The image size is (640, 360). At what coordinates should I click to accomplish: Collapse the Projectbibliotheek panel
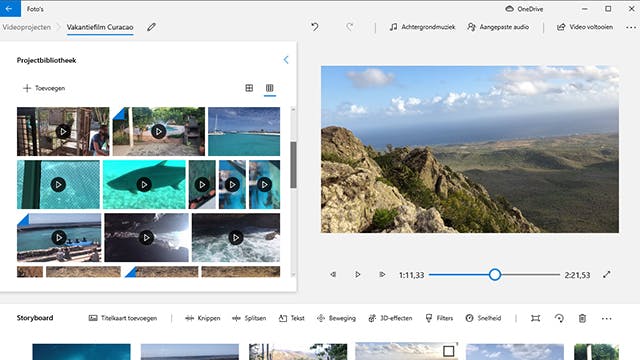[286, 60]
